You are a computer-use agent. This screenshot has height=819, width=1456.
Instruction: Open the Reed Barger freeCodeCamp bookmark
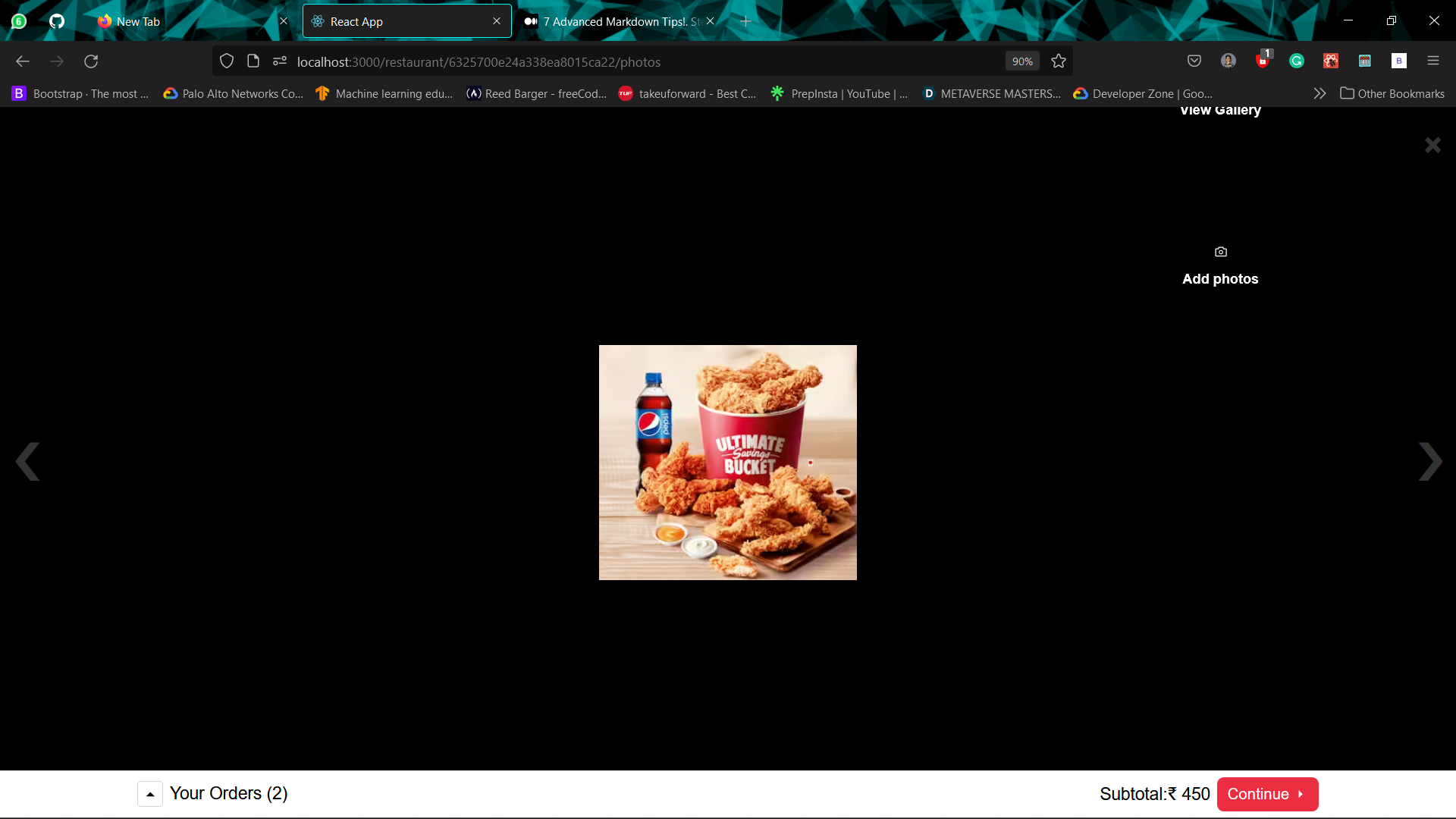click(x=537, y=93)
